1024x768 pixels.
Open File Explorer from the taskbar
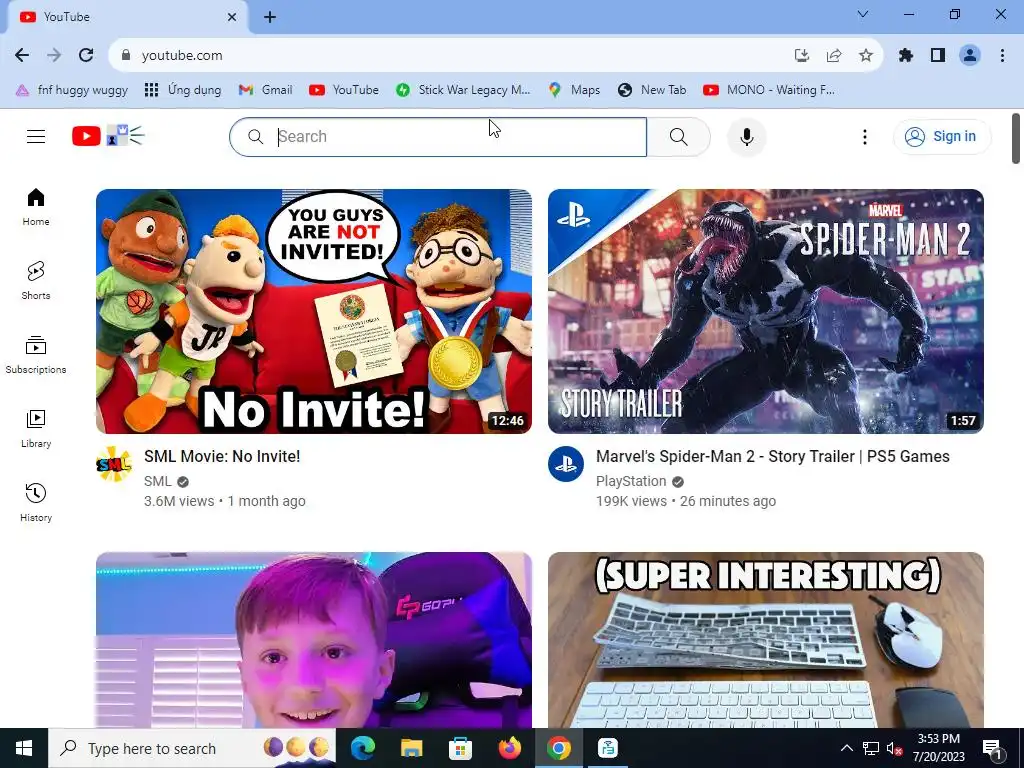(411, 748)
